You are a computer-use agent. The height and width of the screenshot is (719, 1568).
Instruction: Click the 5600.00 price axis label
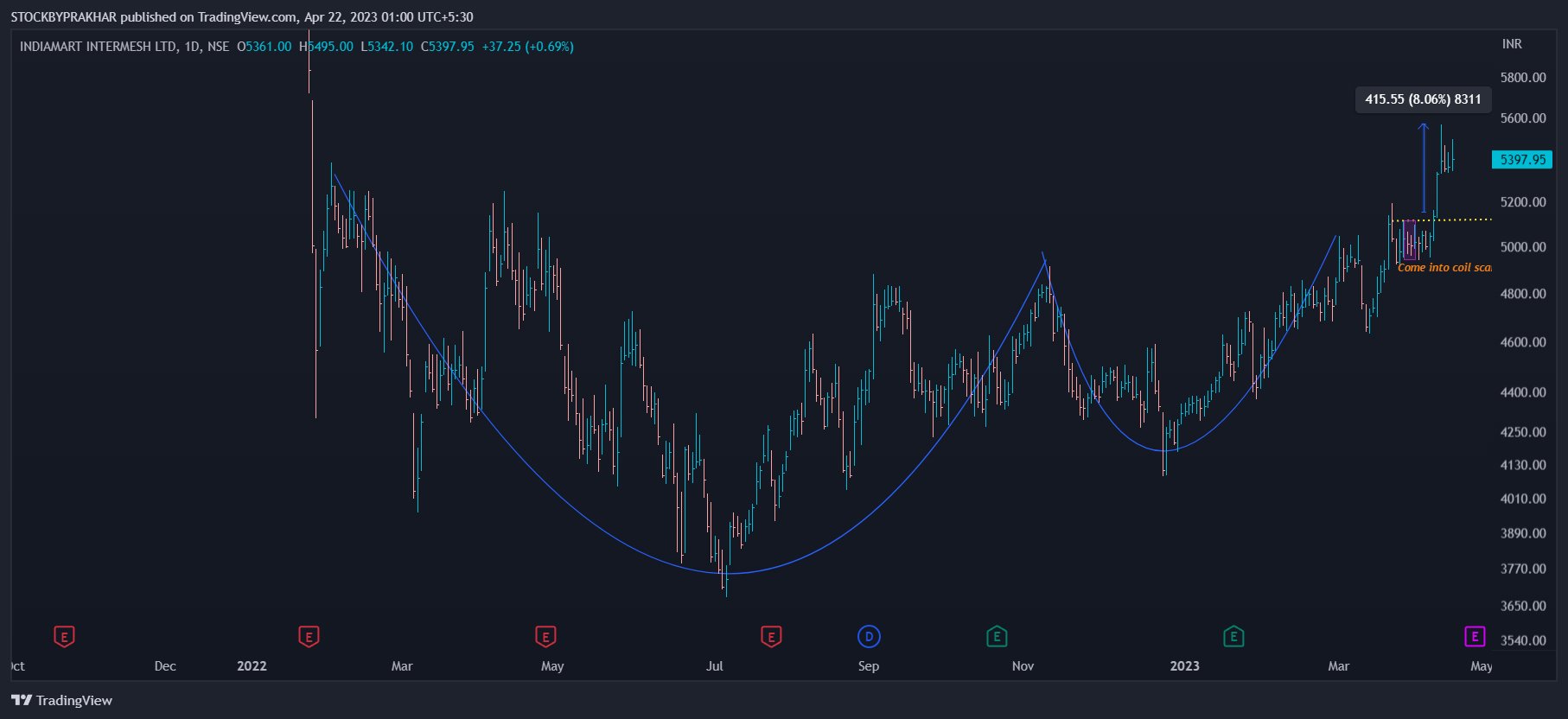pos(1523,118)
